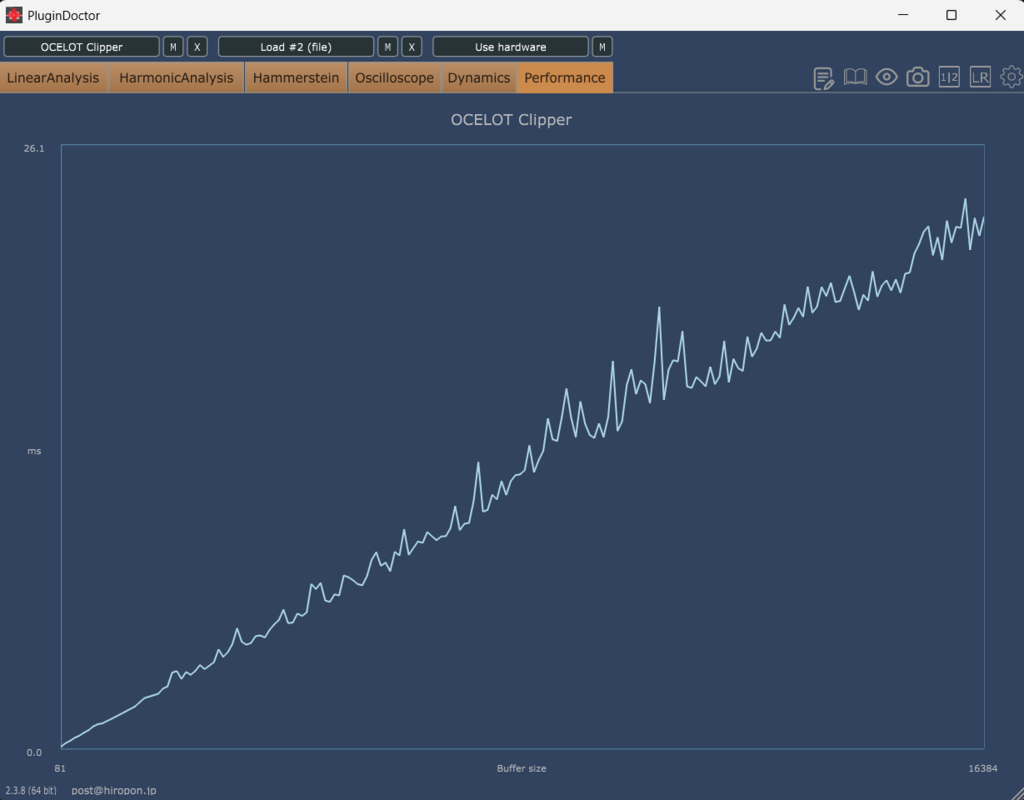The width and height of the screenshot is (1024, 800).
Task: Toggle the 1|2 plugin compare icon
Action: (x=949, y=77)
